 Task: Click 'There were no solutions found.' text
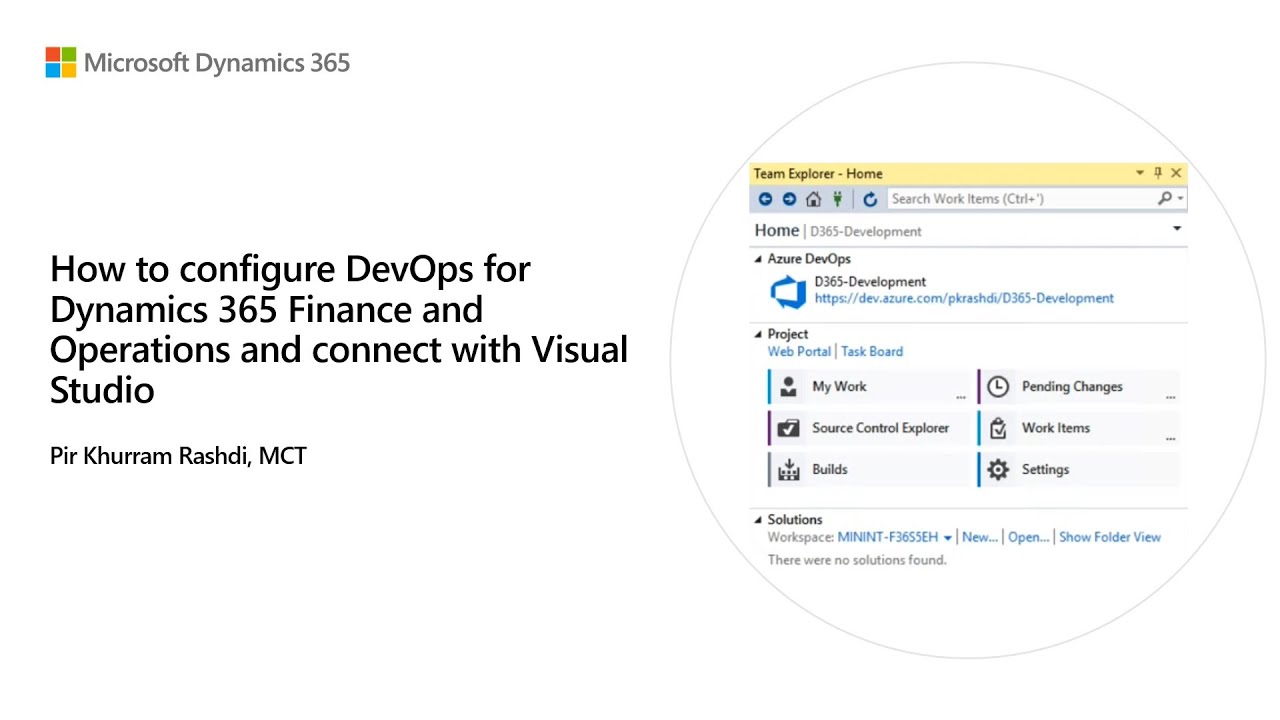[x=857, y=560]
